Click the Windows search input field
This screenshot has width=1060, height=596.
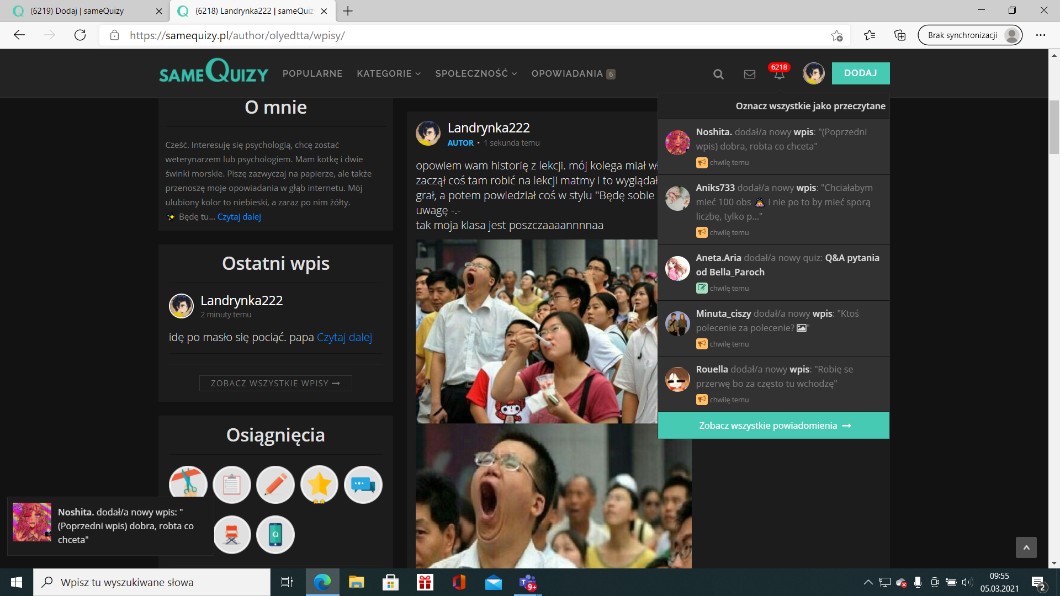150,582
